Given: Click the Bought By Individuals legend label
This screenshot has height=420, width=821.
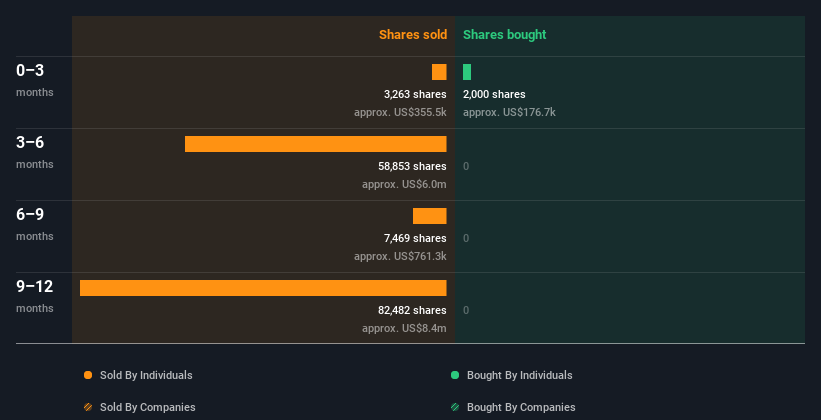Looking at the screenshot, I should pos(519,375).
